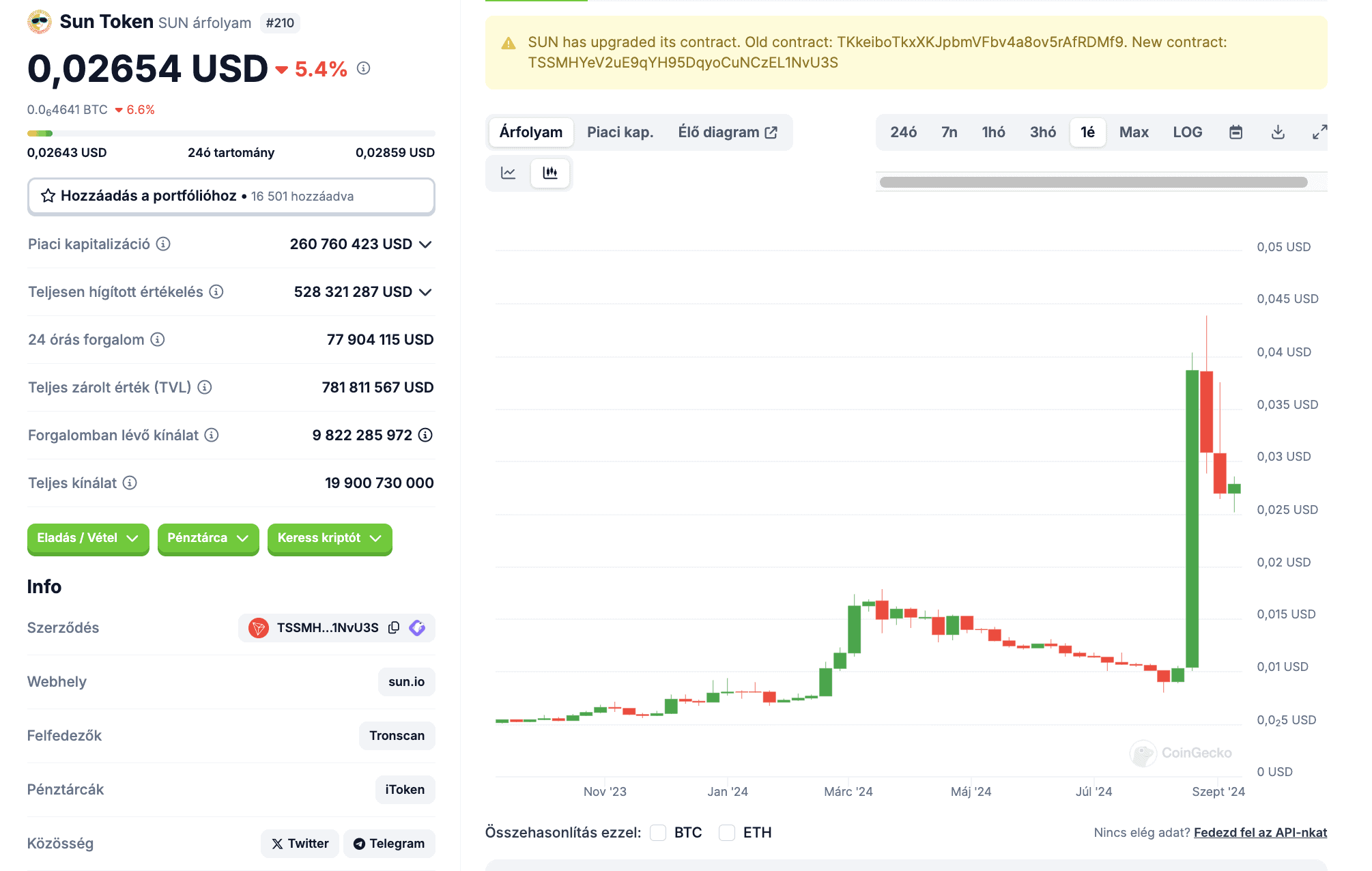Open the Keress kriptót dropdown
This screenshot has width=1372, height=871.
pos(330,539)
